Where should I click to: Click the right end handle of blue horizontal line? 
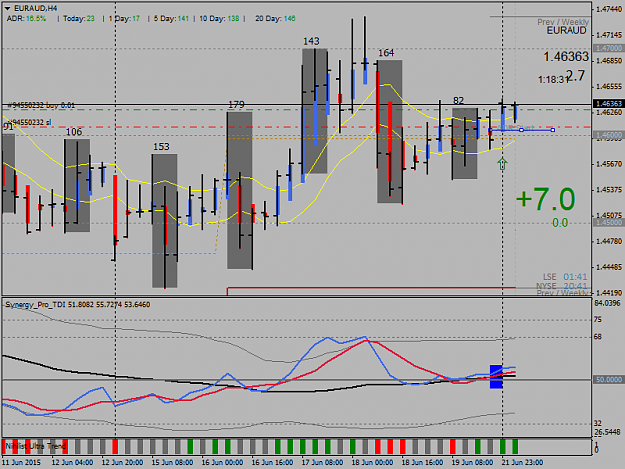point(553,130)
